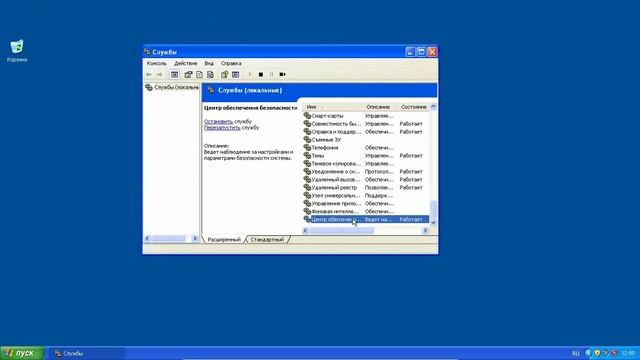Click the Refresh toolbar icon
Viewport: 640px width, 360px height.
pos(199,74)
